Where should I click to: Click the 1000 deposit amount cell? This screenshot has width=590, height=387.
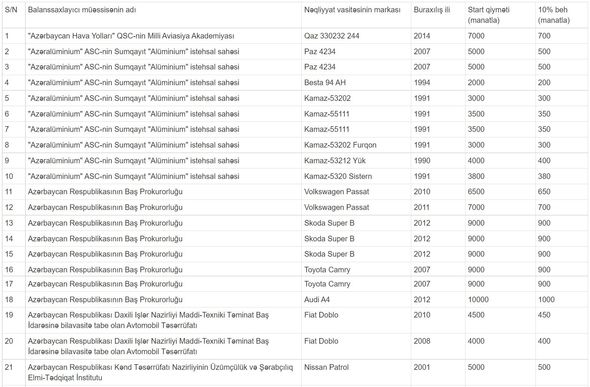546,300
